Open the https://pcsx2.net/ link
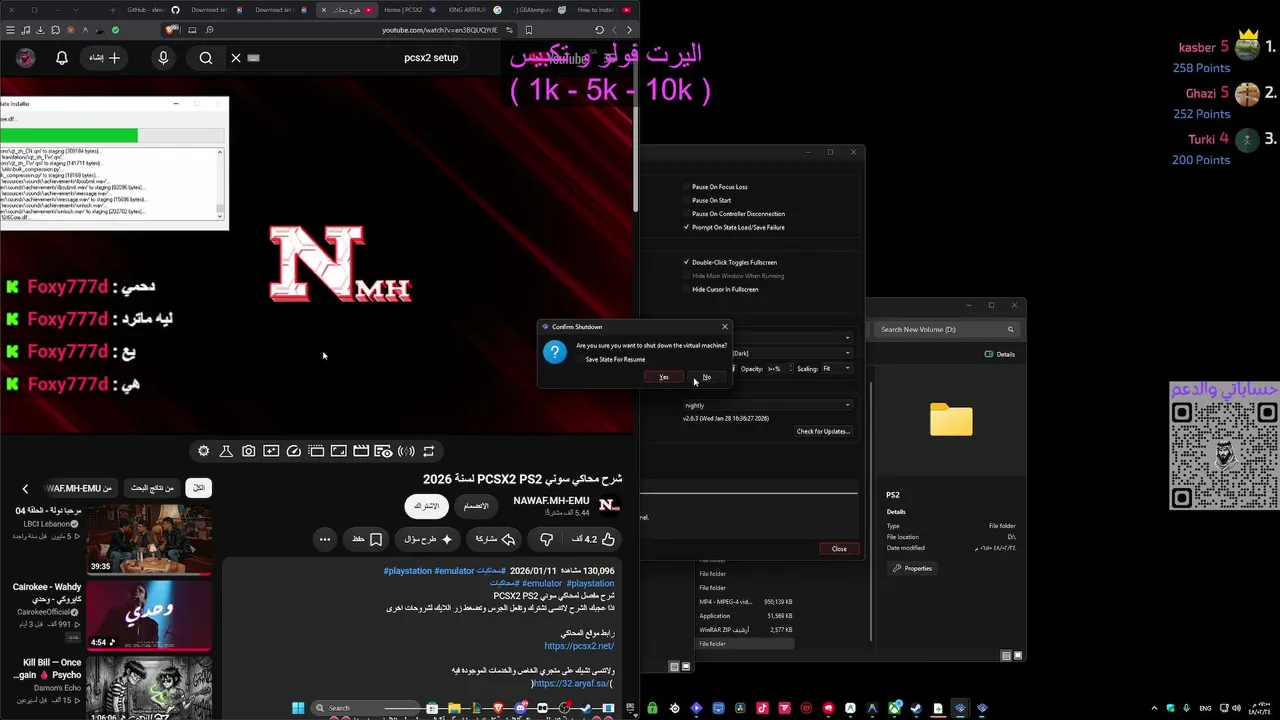The image size is (1280, 720). [x=579, y=646]
